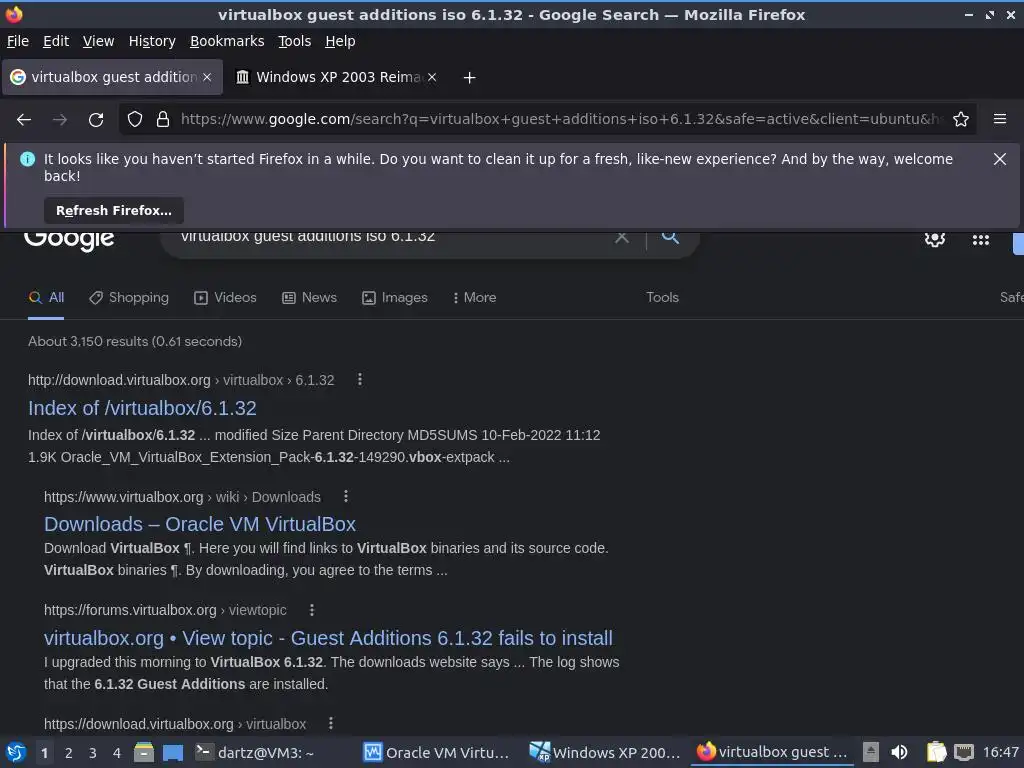Screen dimensions: 1024x768
Task: Bookmark this page with the star
Action: (961, 120)
